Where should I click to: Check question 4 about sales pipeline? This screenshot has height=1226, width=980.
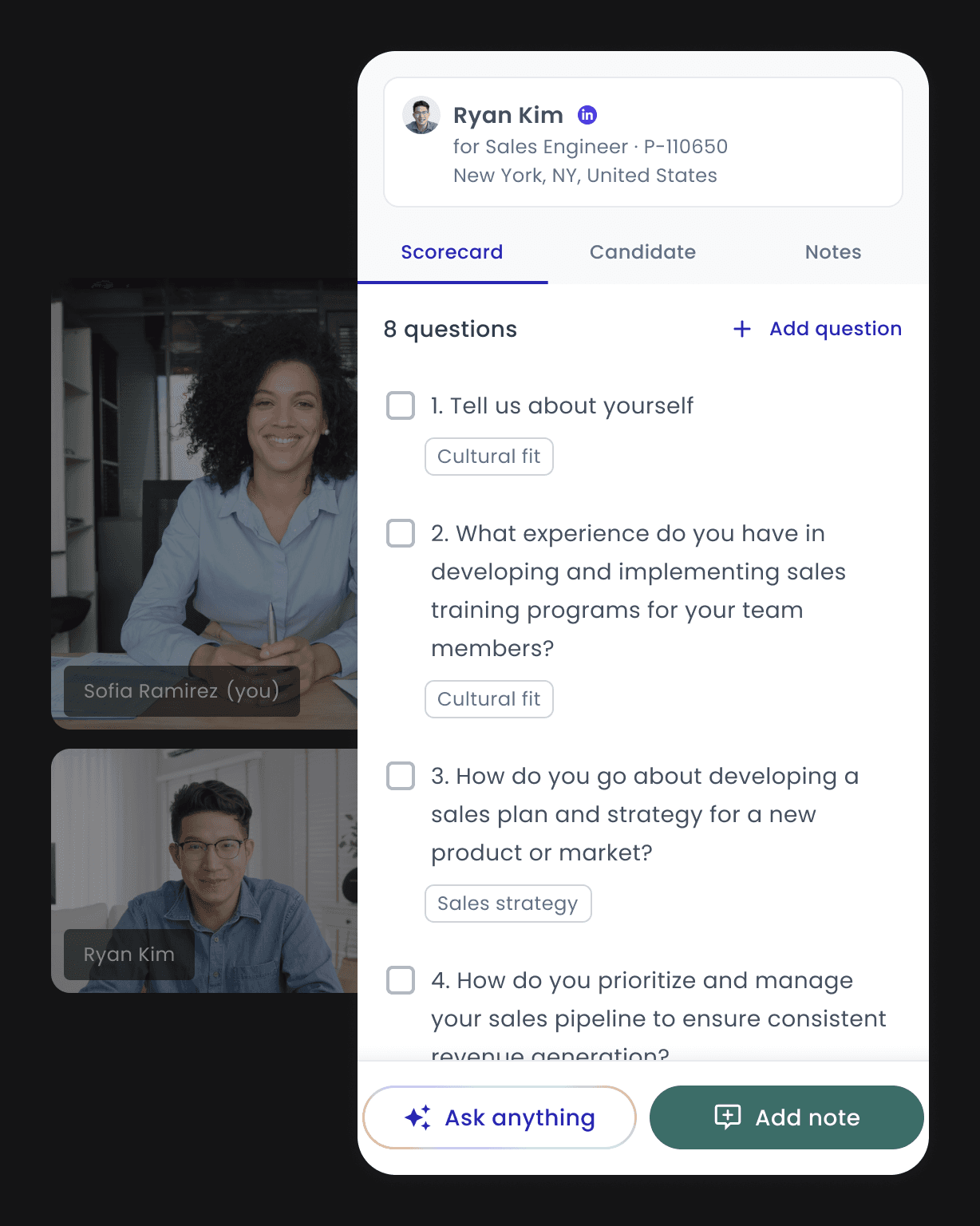coord(401,980)
